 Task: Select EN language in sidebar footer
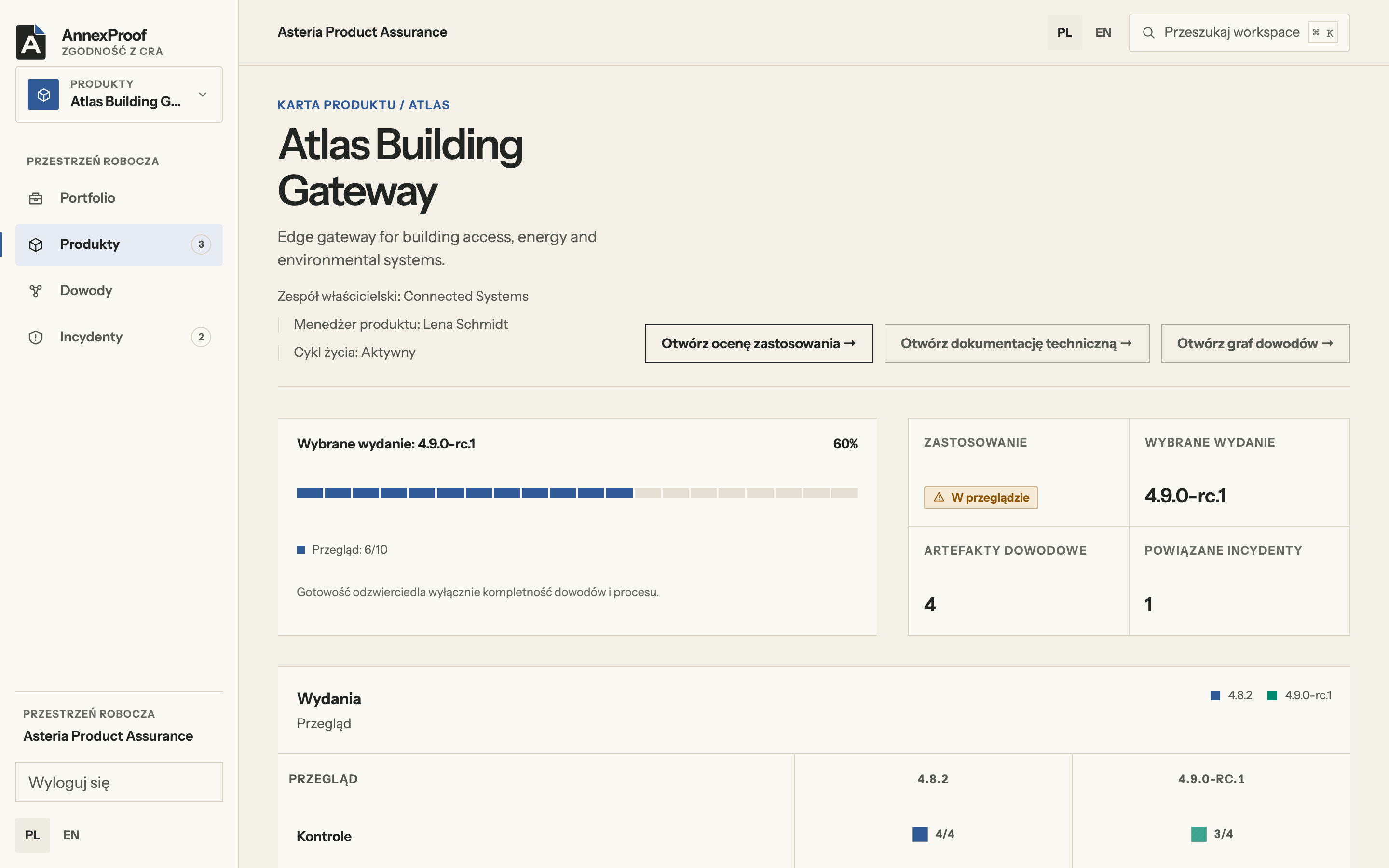click(71, 835)
